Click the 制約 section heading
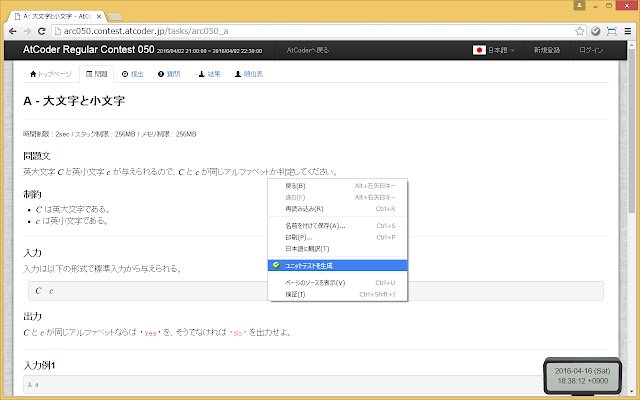The height and width of the screenshot is (400, 640). tap(32, 194)
